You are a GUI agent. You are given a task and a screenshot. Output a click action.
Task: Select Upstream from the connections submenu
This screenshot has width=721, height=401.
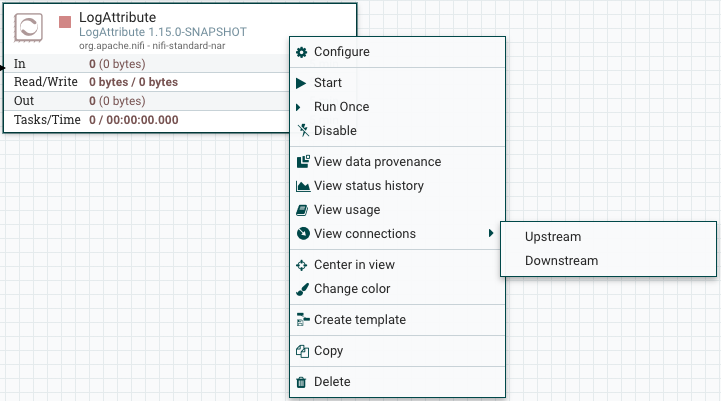click(x=553, y=237)
